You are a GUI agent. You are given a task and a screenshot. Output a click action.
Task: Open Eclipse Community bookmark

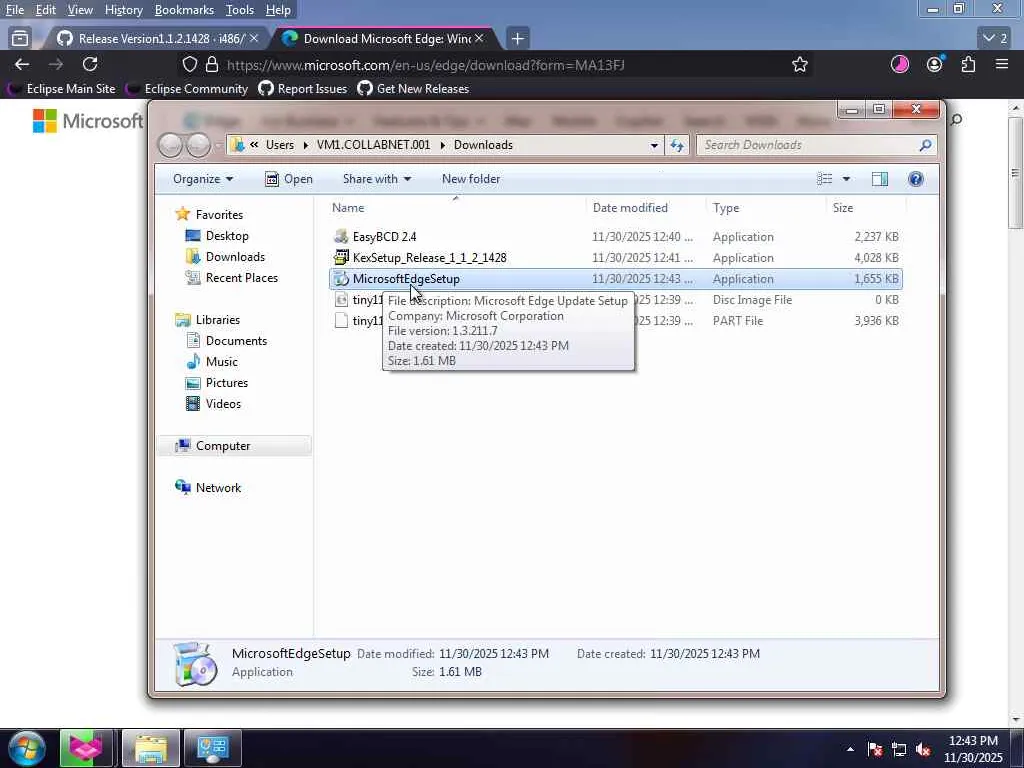point(187,89)
